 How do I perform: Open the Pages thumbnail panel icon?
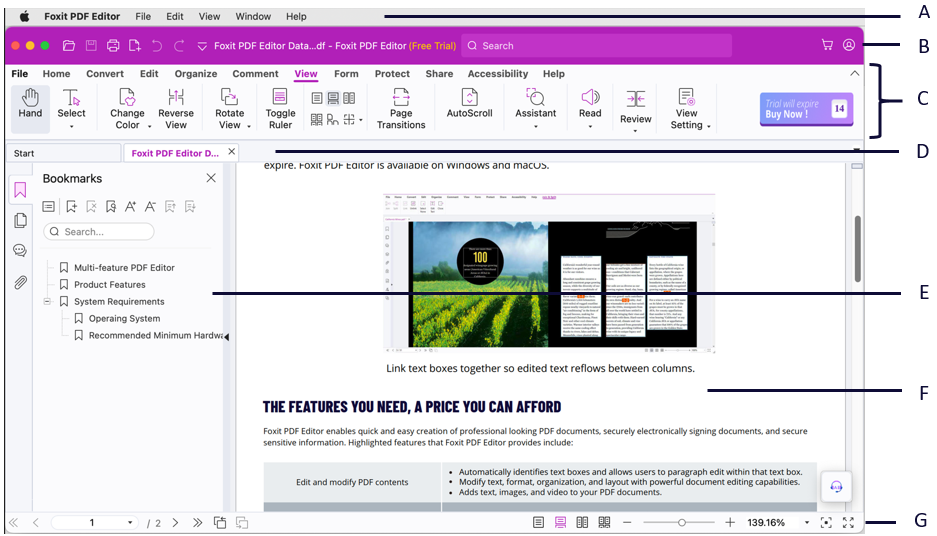tap(20, 221)
